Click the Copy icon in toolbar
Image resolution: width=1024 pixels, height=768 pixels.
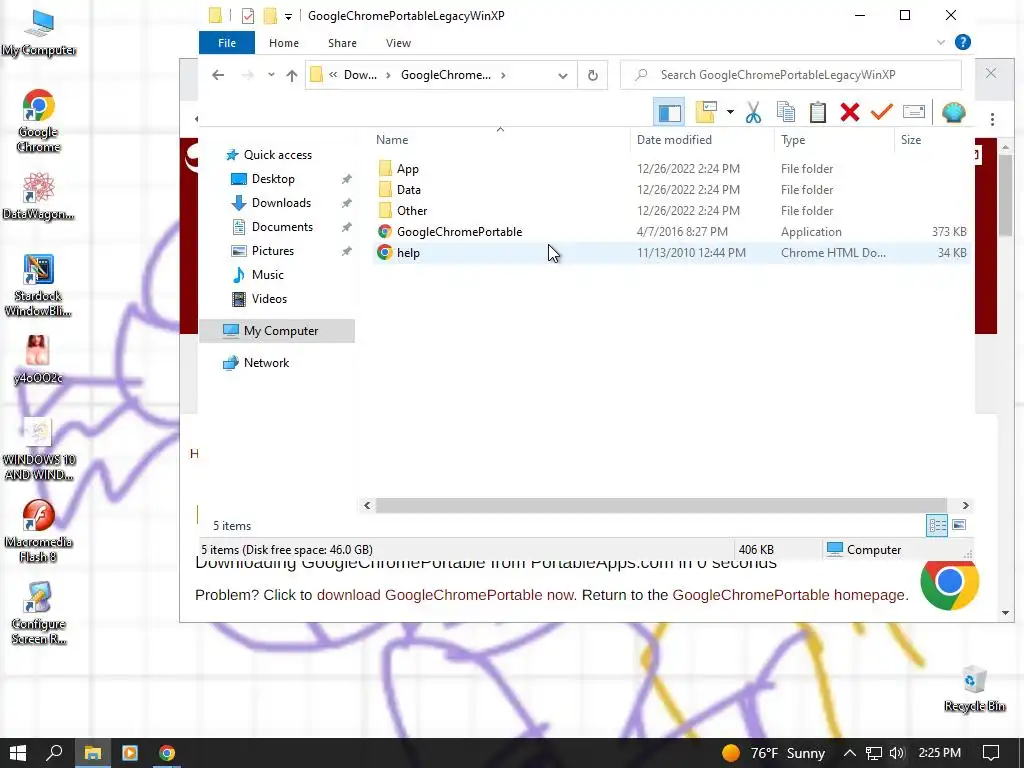[786, 112]
